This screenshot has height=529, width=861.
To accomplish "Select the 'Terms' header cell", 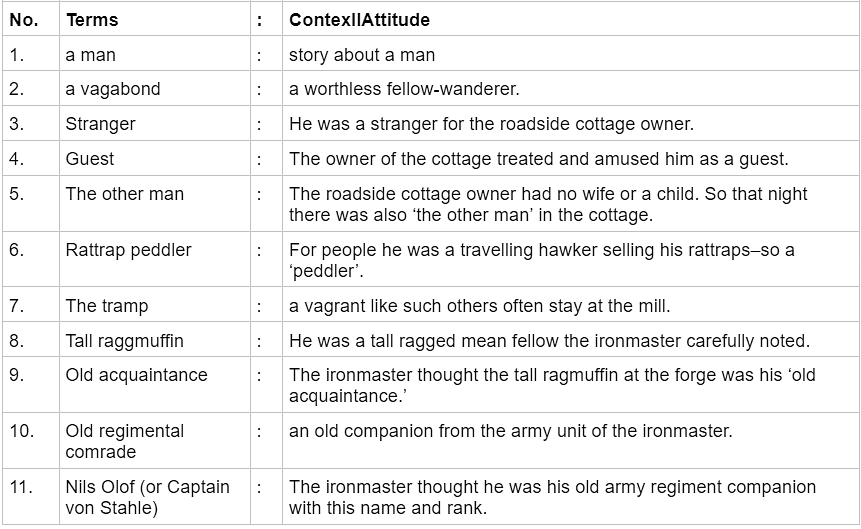I will (x=155, y=19).
